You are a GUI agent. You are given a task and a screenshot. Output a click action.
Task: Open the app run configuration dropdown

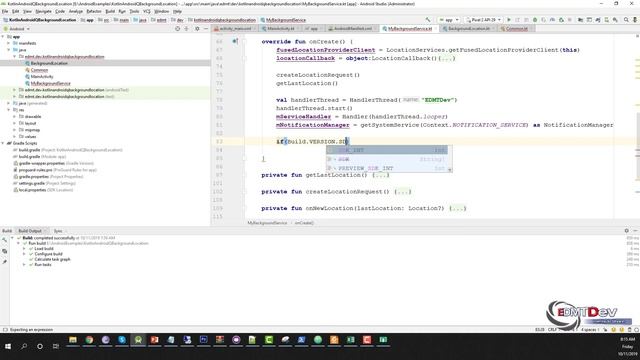coord(449,20)
